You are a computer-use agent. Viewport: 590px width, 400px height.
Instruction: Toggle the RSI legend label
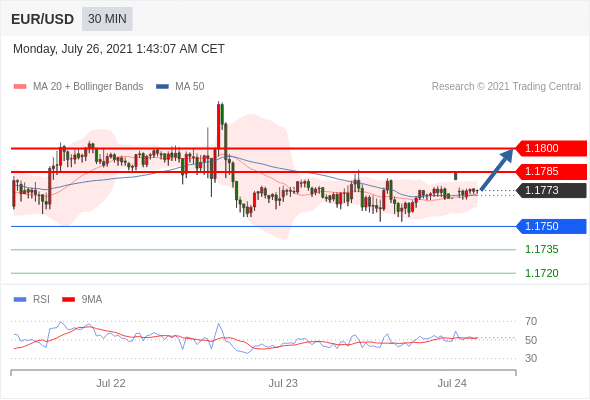[41, 300]
